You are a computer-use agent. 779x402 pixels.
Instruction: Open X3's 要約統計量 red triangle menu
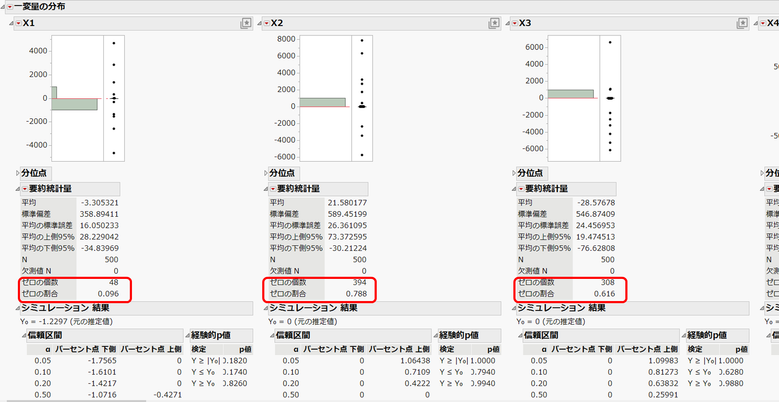(x=521, y=189)
